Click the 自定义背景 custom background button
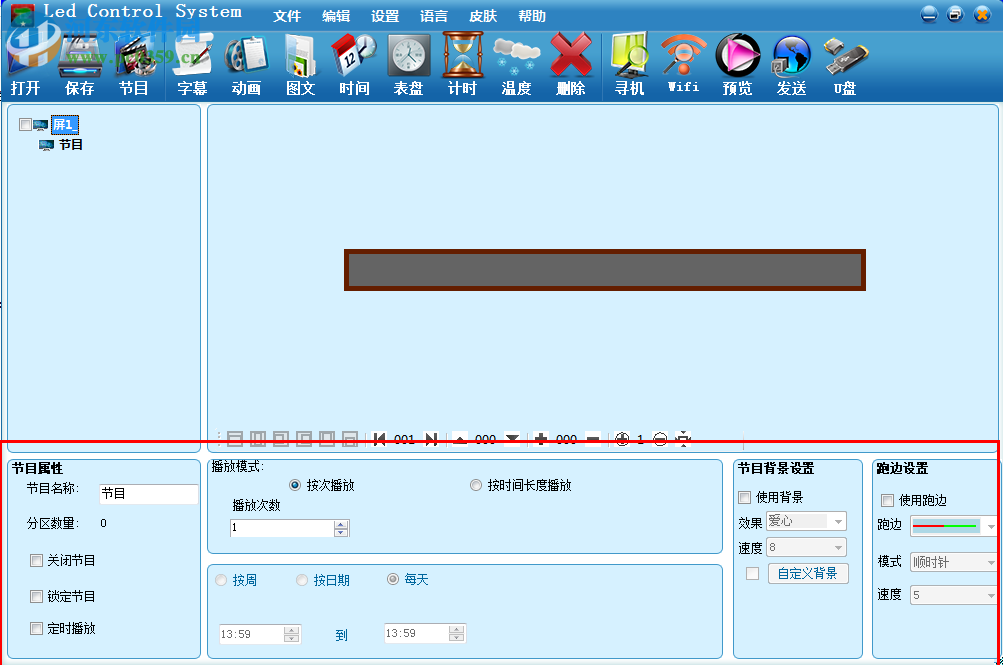Screen dimensions: 1003x665 807,573
